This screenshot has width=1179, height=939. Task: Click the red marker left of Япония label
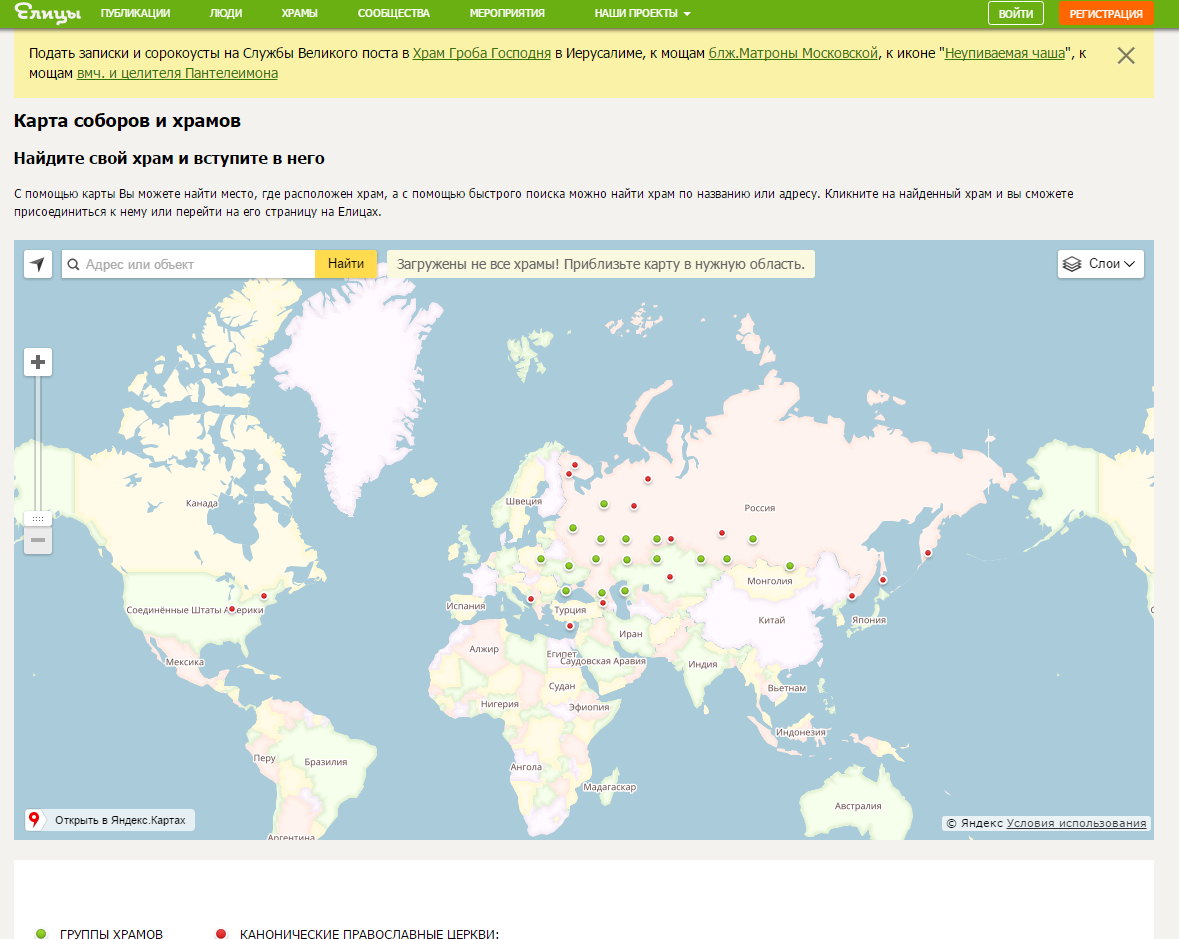pos(852,596)
